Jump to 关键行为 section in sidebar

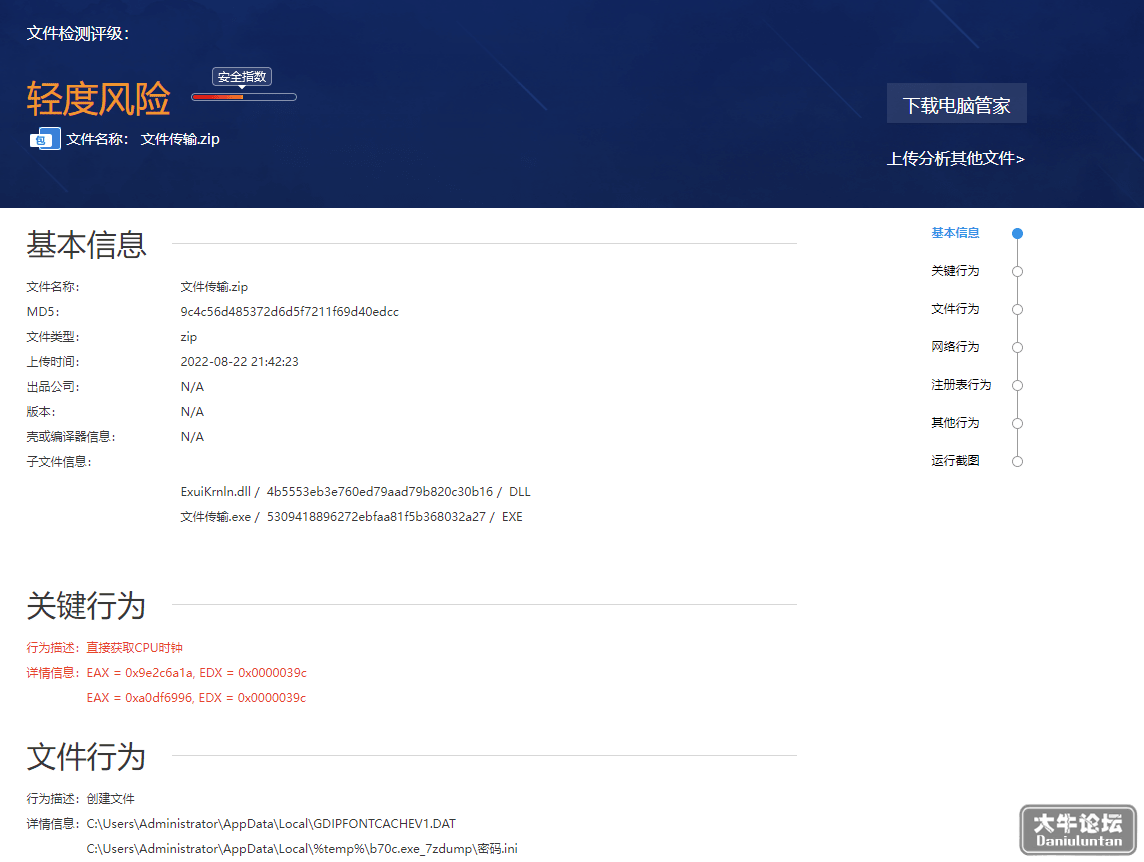pyautogui.click(x=955, y=271)
